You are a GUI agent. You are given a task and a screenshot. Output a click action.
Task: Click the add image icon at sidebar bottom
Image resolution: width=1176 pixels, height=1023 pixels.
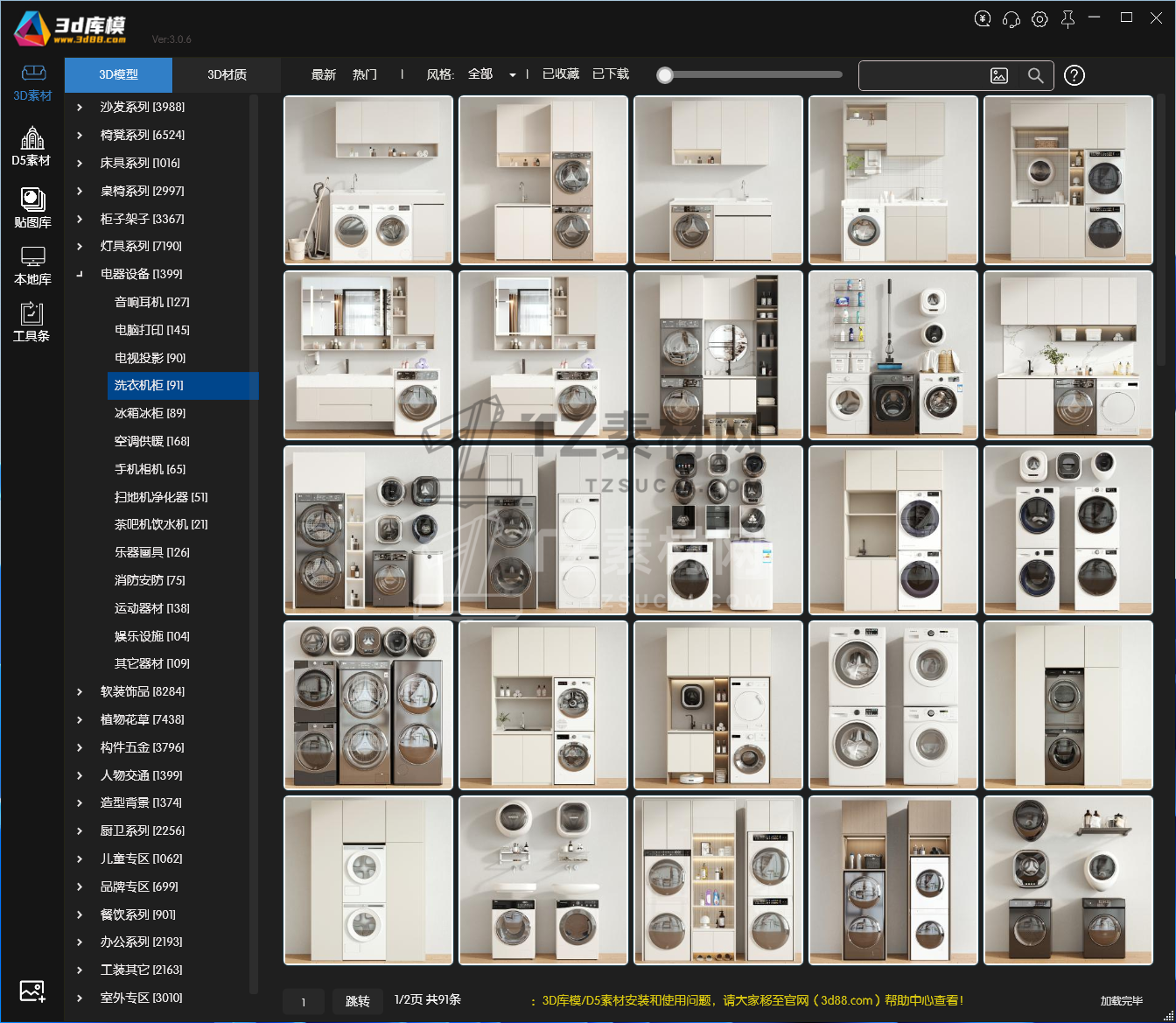click(32, 991)
